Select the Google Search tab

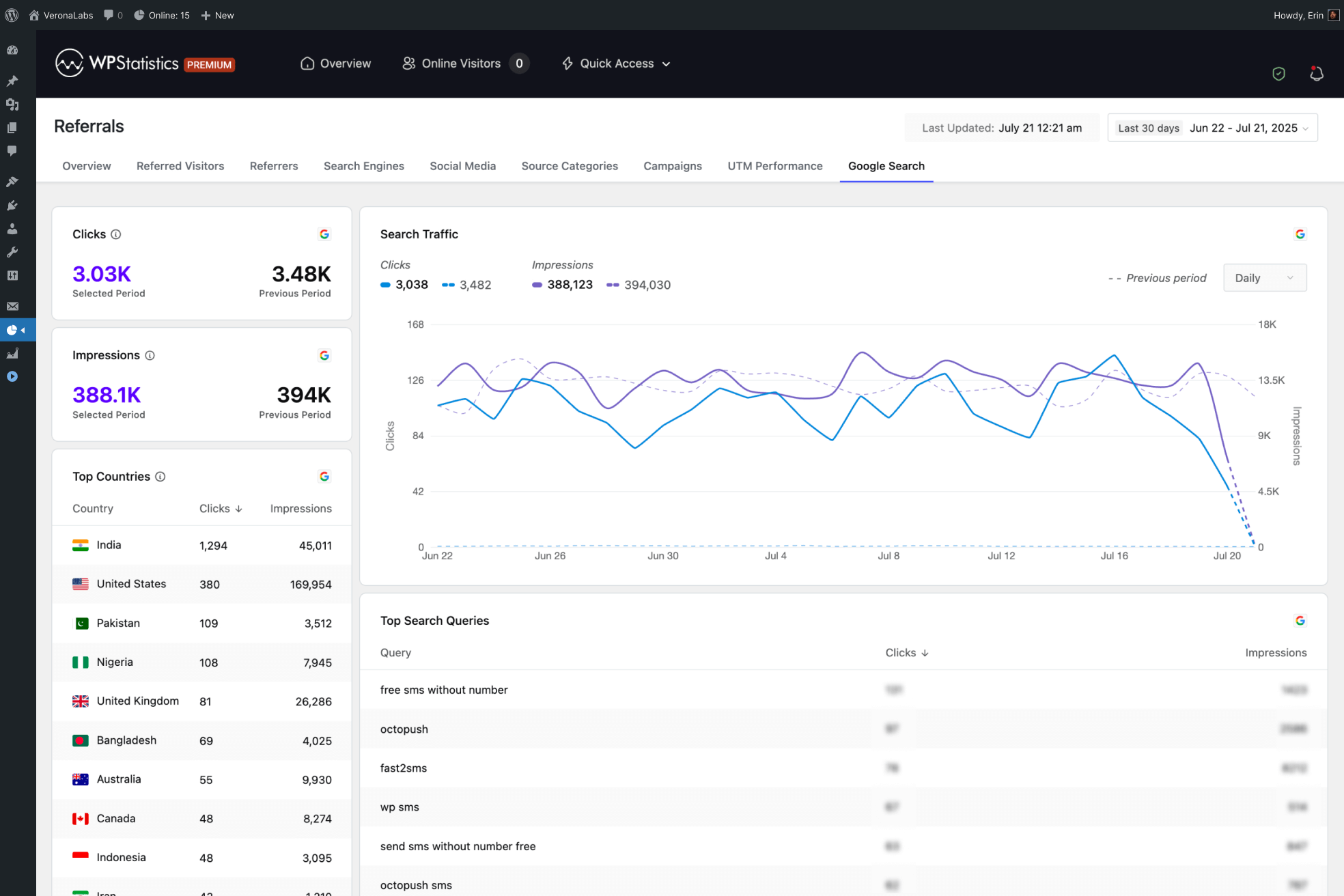(886, 166)
